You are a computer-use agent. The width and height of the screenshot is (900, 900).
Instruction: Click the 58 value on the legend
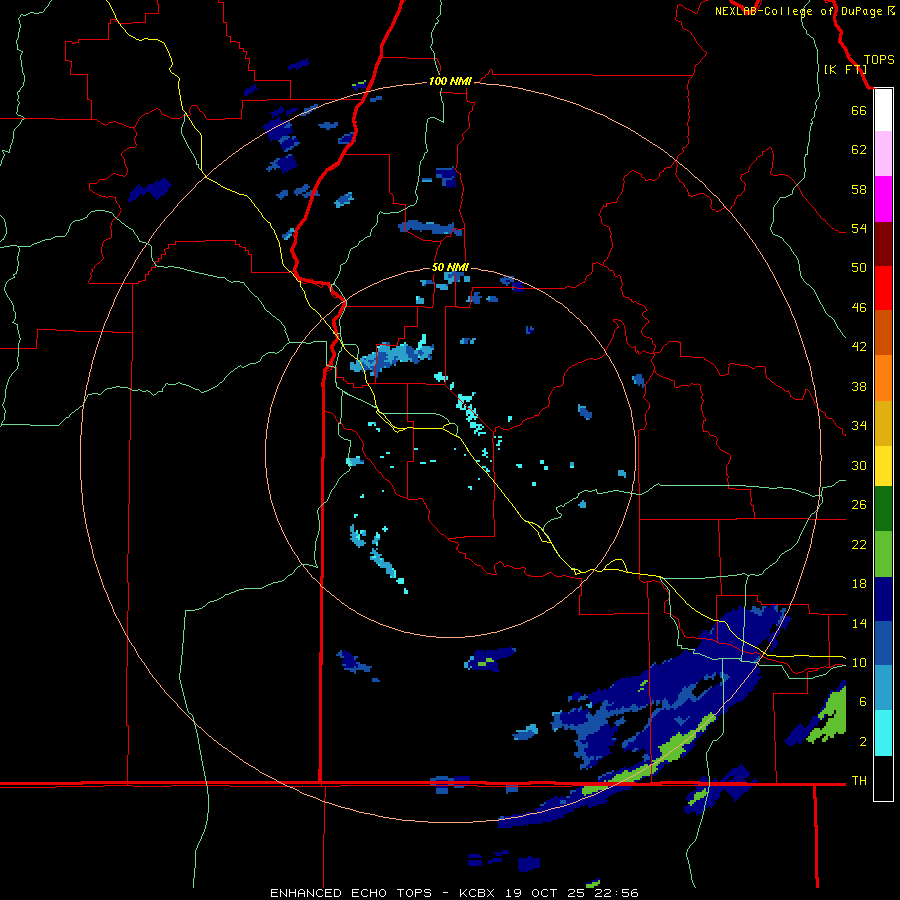pyautogui.click(x=859, y=189)
